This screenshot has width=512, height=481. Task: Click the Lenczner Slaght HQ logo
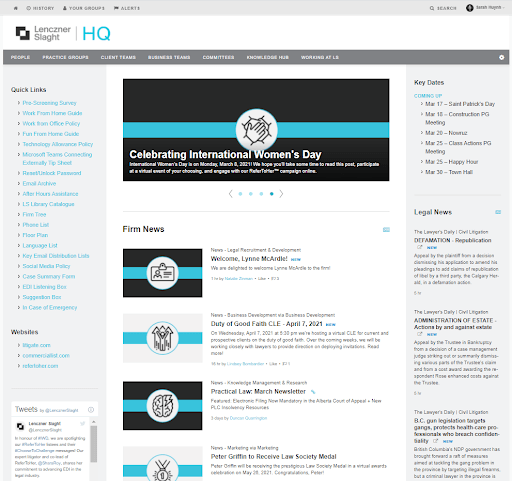[63, 33]
